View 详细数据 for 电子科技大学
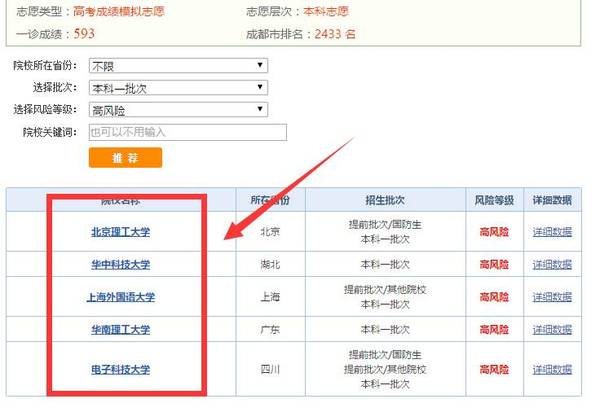This screenshot has height=412, width=600. click(x=552, y=370)
